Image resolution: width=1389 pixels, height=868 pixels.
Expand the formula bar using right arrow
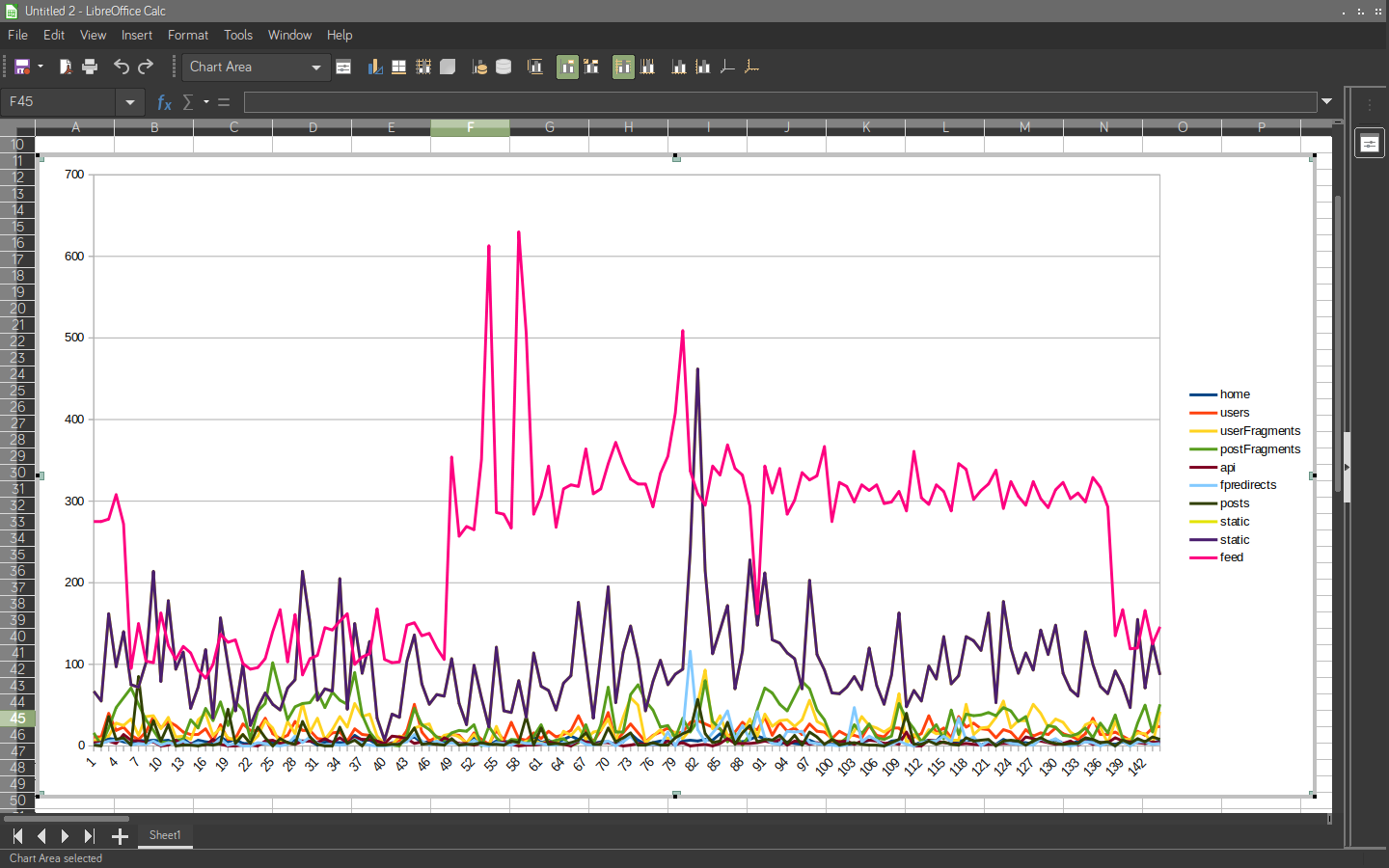click(x=1326, y=101)
